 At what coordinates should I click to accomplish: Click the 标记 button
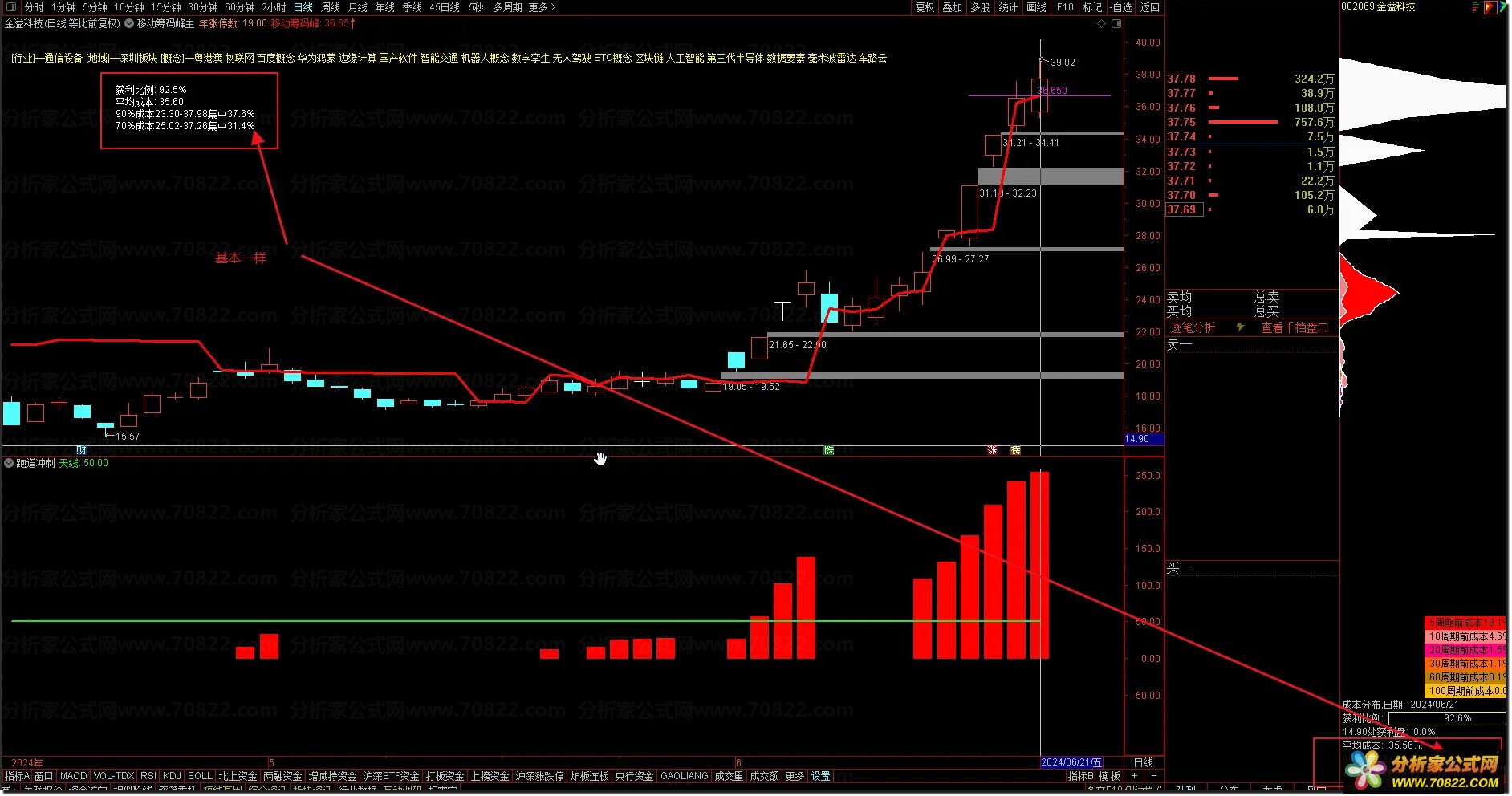(x=1092, y=7)
